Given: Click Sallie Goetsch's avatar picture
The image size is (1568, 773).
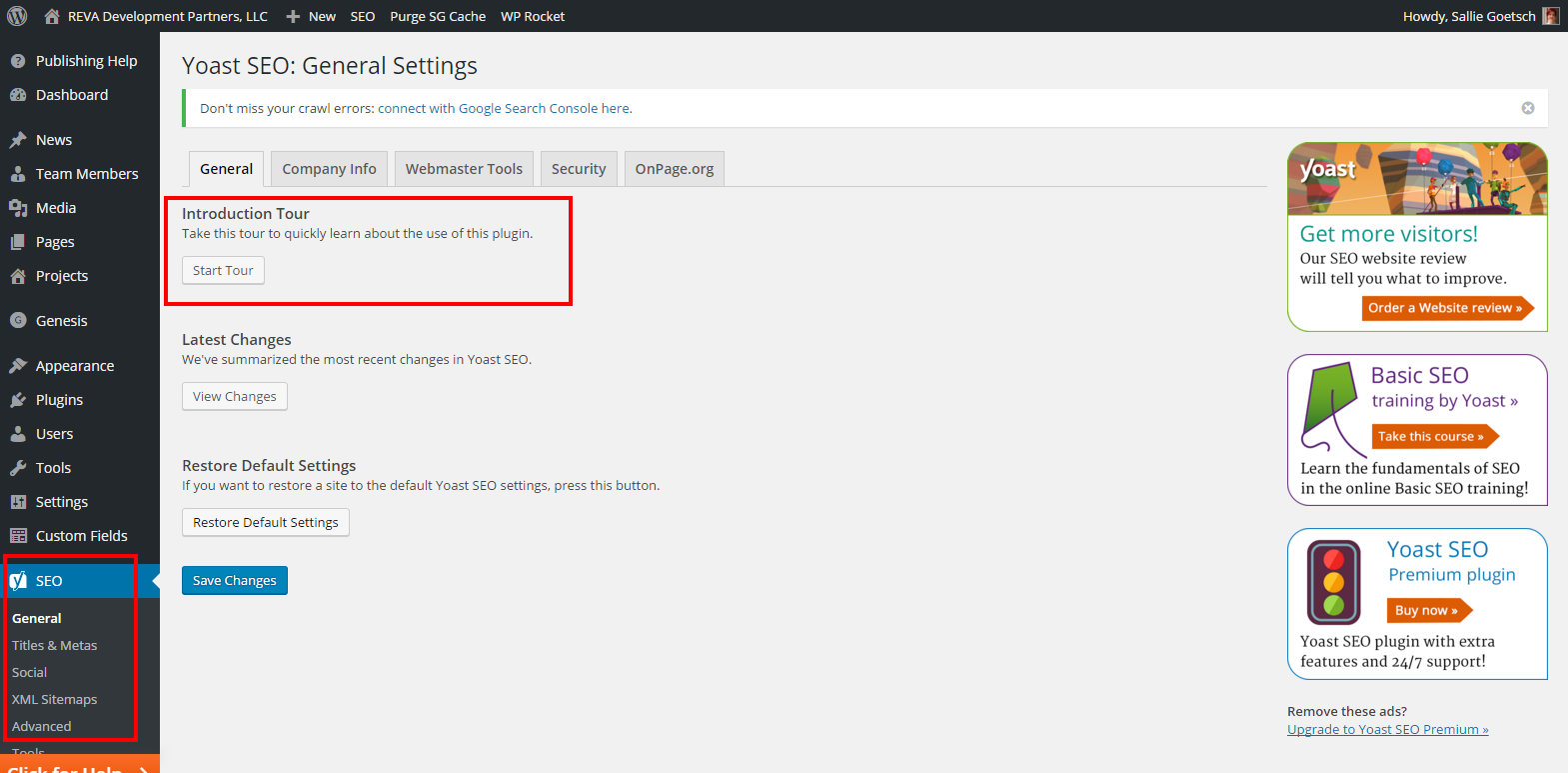Looking at the screenshot, I should tap(1550, 16).
